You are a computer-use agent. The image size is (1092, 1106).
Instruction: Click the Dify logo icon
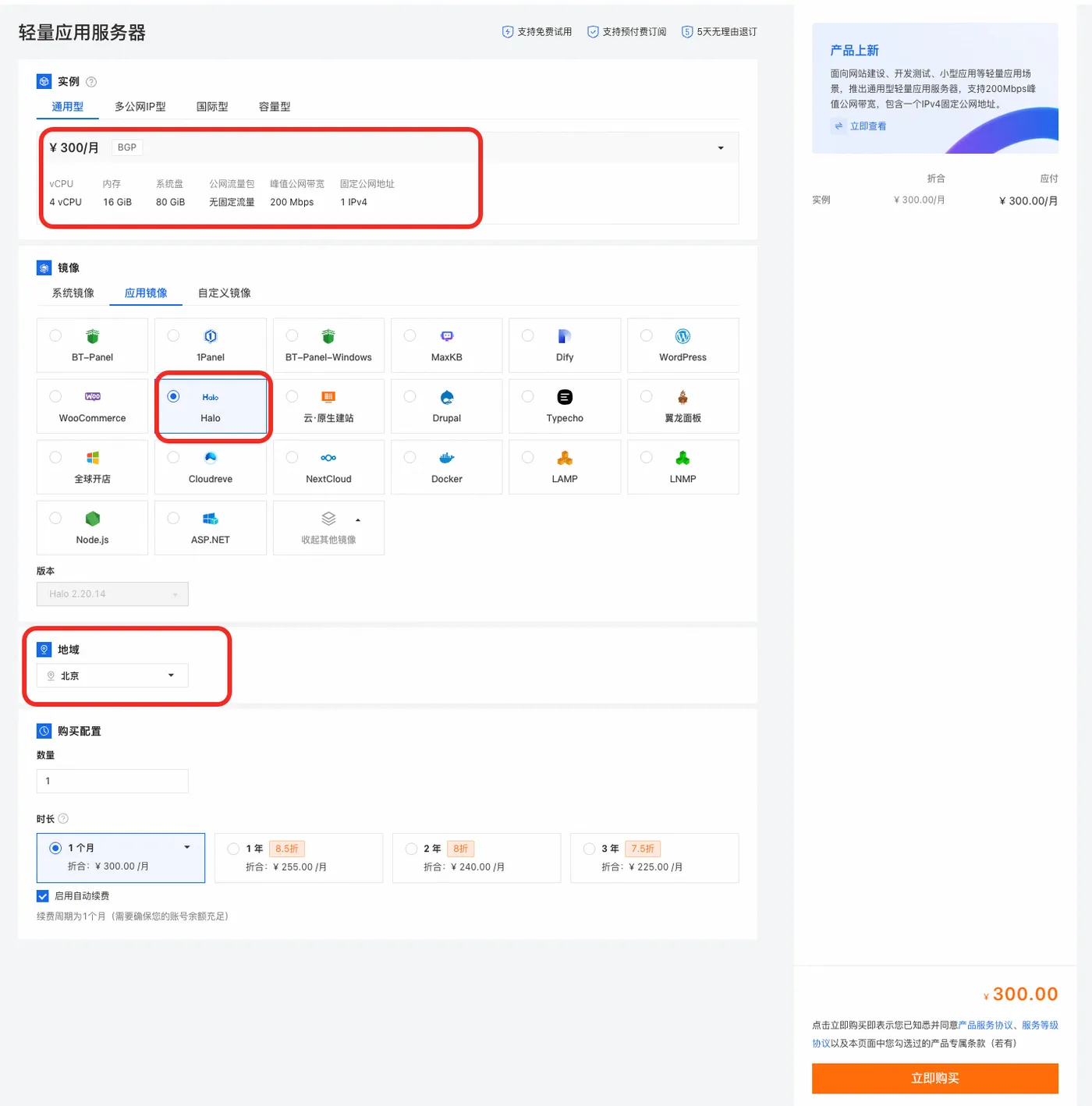(x=565, y=336)
